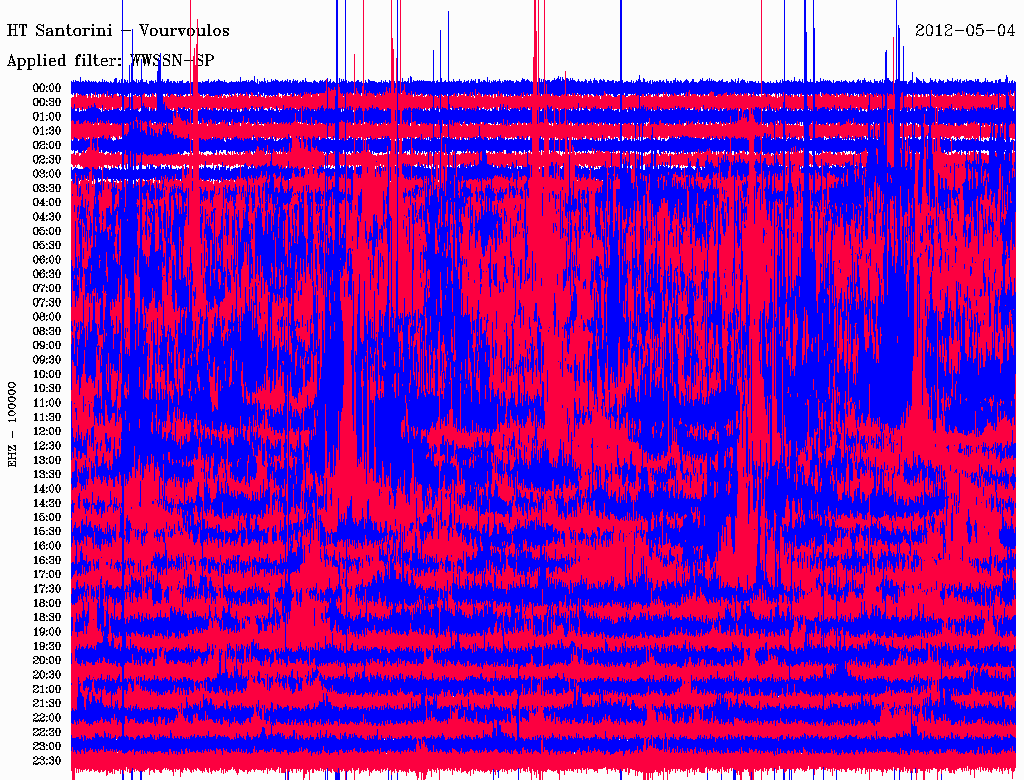Viewport: 1024px width, 780px height.
Task: Select the 11:30 time label
Action: click(47, 417)
